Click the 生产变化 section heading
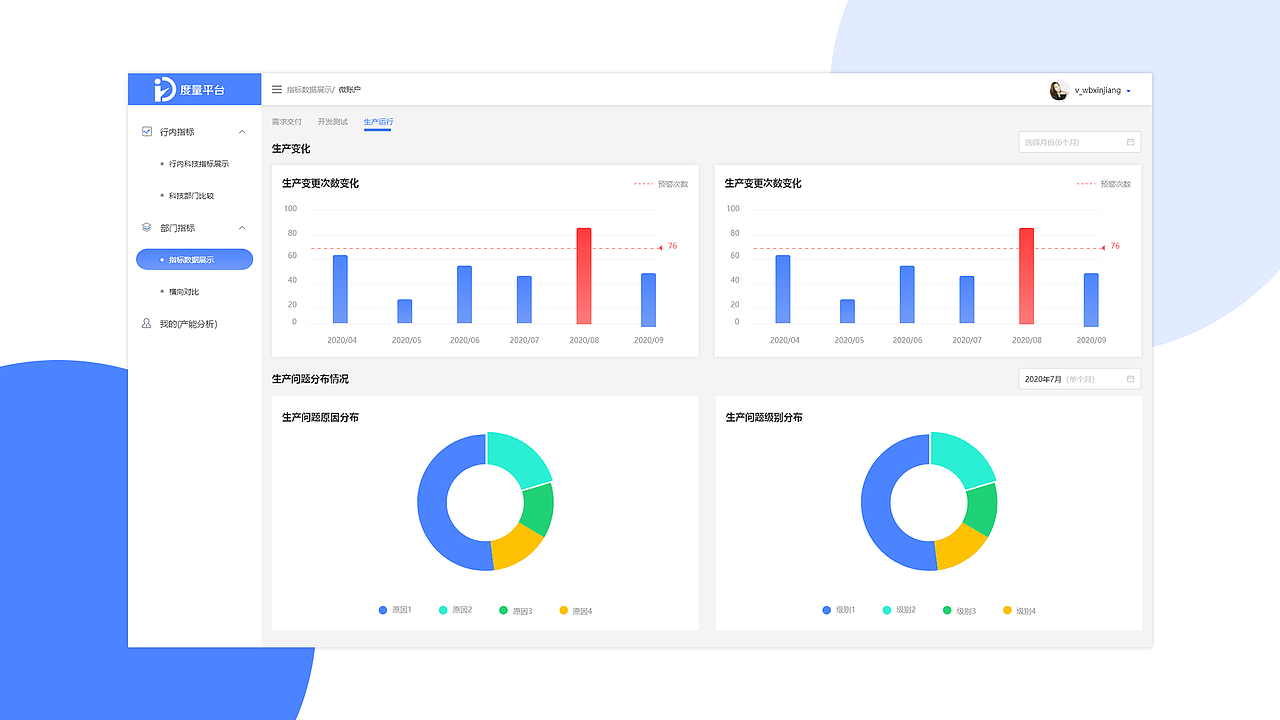 point(291,149)
